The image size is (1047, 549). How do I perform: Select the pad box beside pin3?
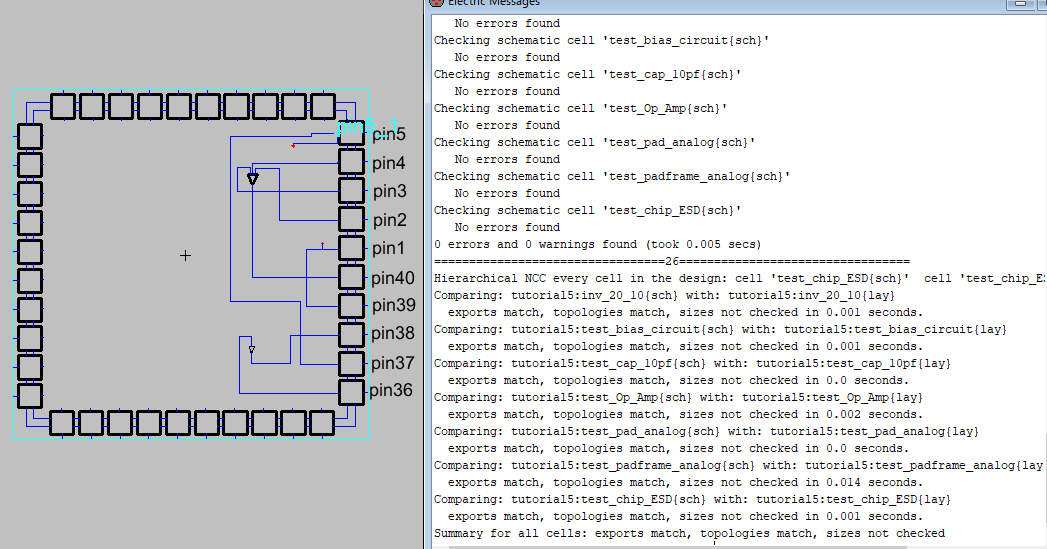pyautogui.click(x=351, y=190)
